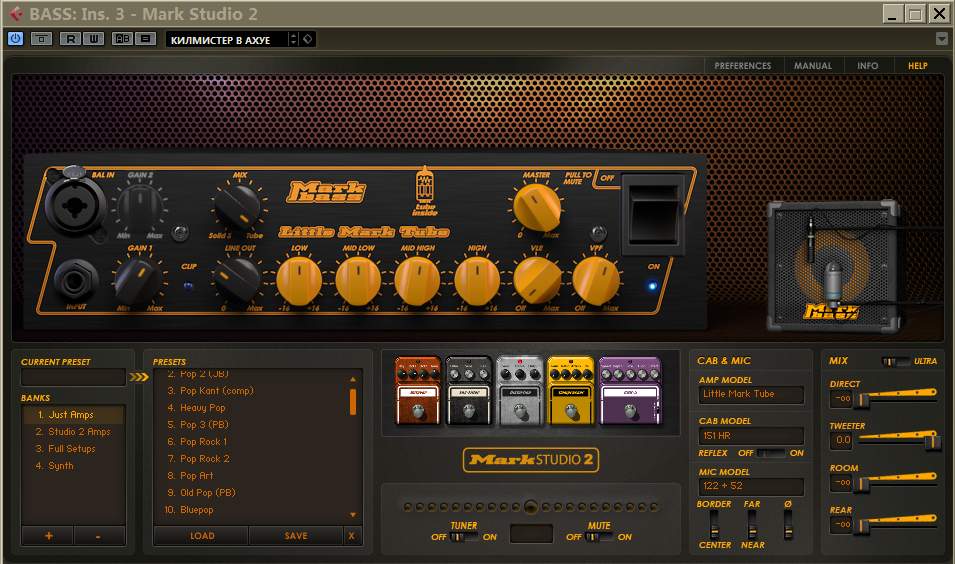The height and width of the screenshot is (564, 955).
Task: Click the VPF filter knob
Action: (x=596, y=280)
